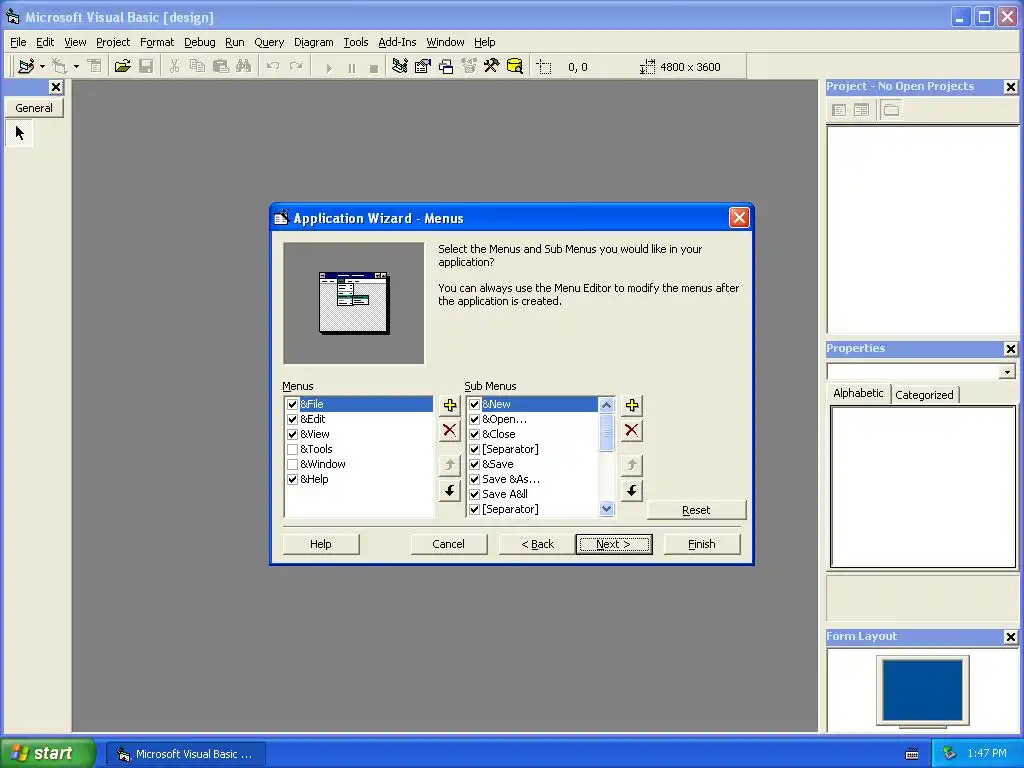Click the Add Form toolbar icon
This screenshot has width=1024, height=768.
(59, 66)
